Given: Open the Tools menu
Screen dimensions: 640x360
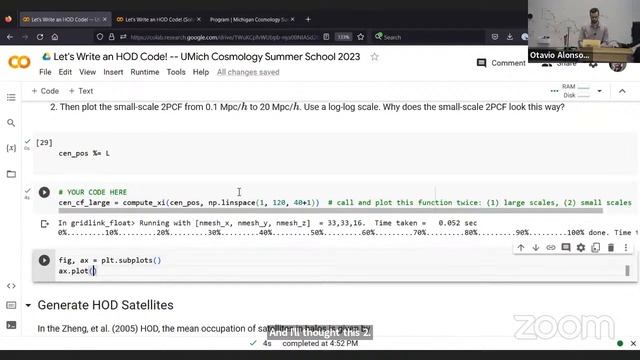Looking at the screenshot, I should (x=176, y=72).
